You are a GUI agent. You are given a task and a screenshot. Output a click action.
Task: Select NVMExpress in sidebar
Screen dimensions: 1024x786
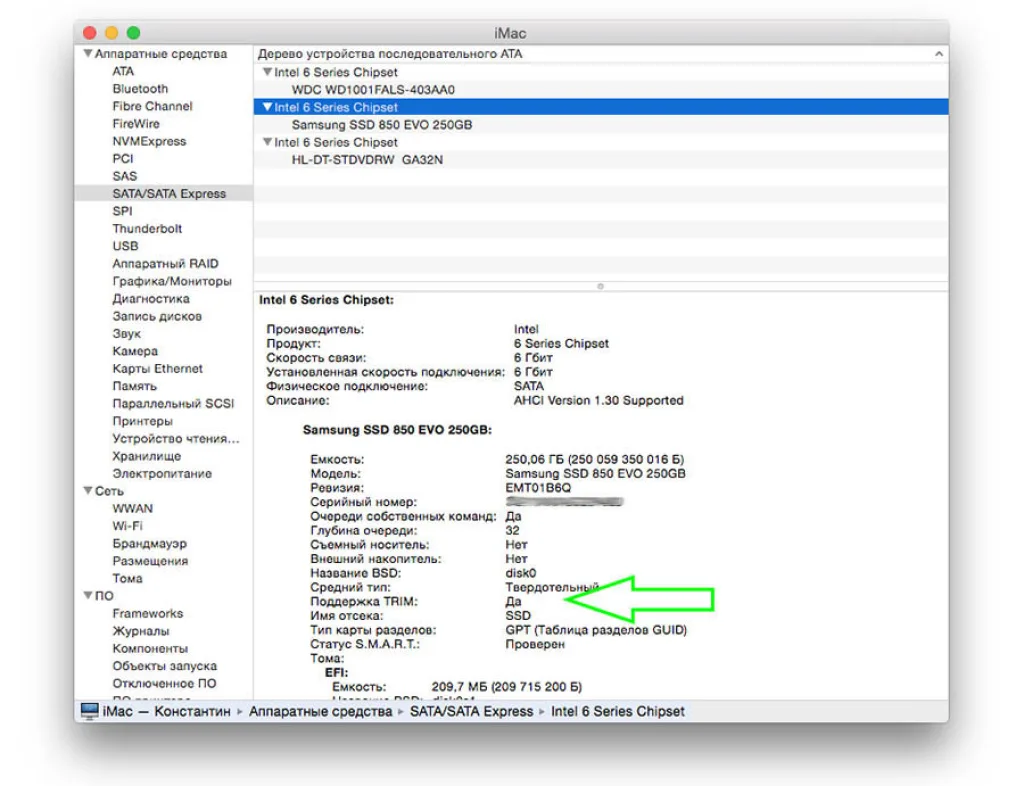149,142
